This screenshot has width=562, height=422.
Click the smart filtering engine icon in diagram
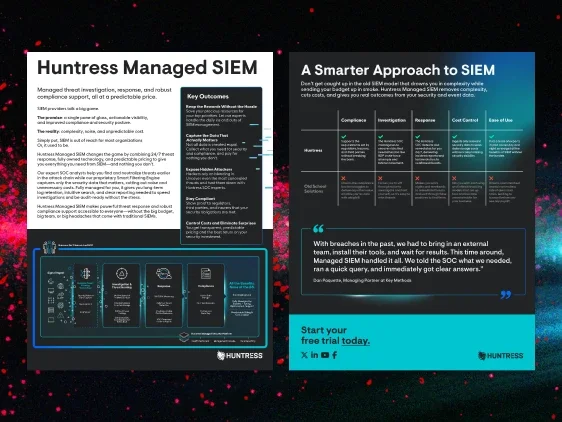85,274
